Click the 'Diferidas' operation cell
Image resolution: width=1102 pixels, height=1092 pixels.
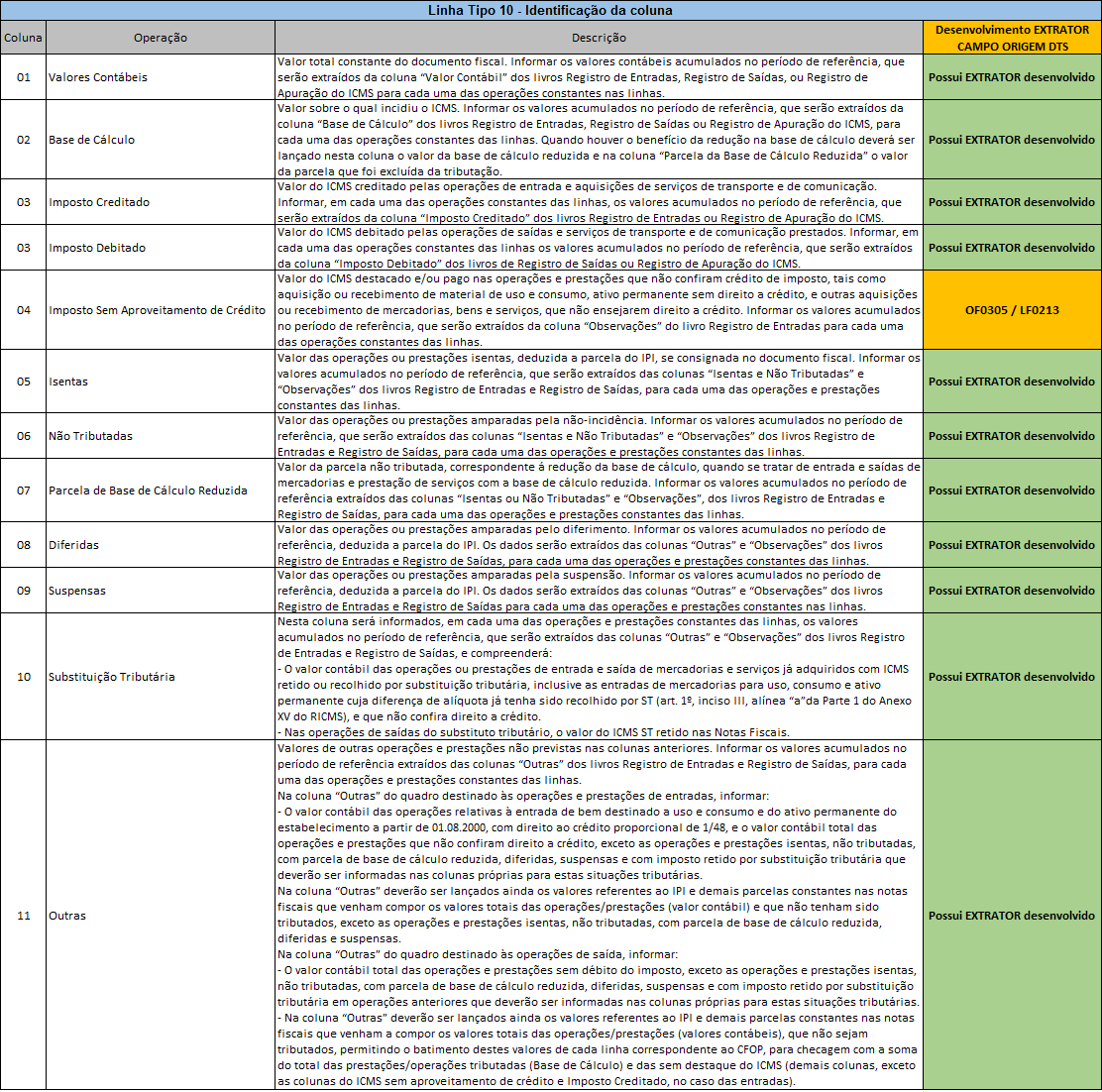point(161,545)
